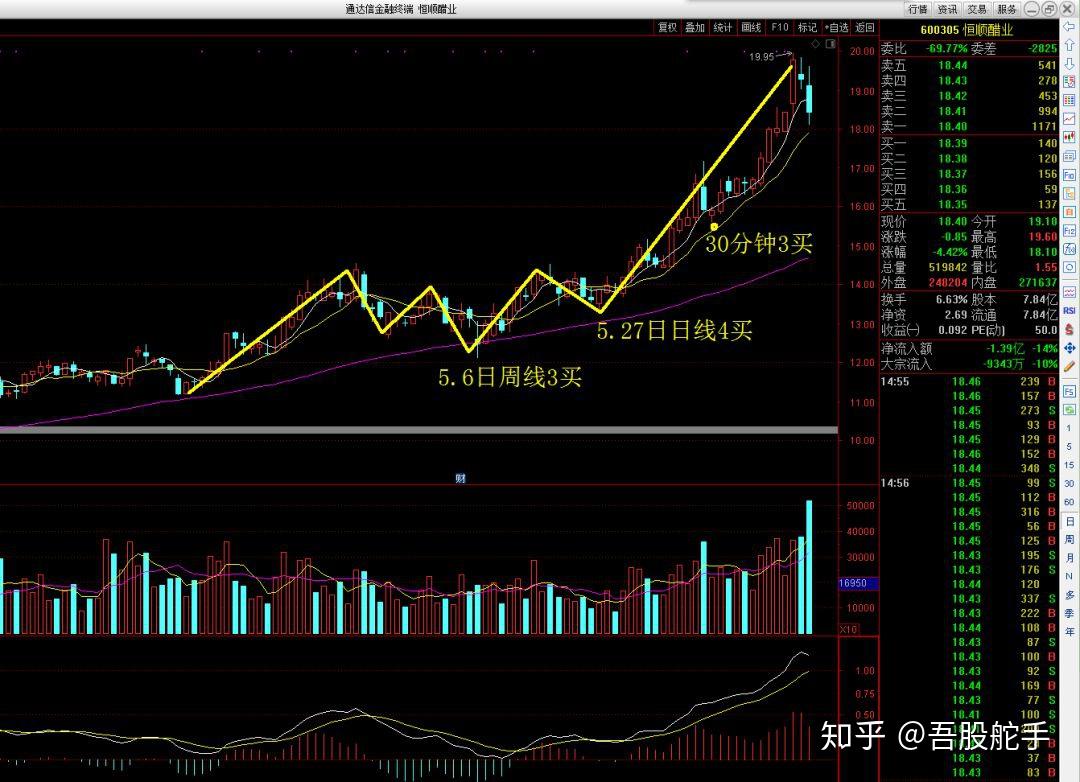Click the F10 company info sidebar icon

coord(1069,176)
